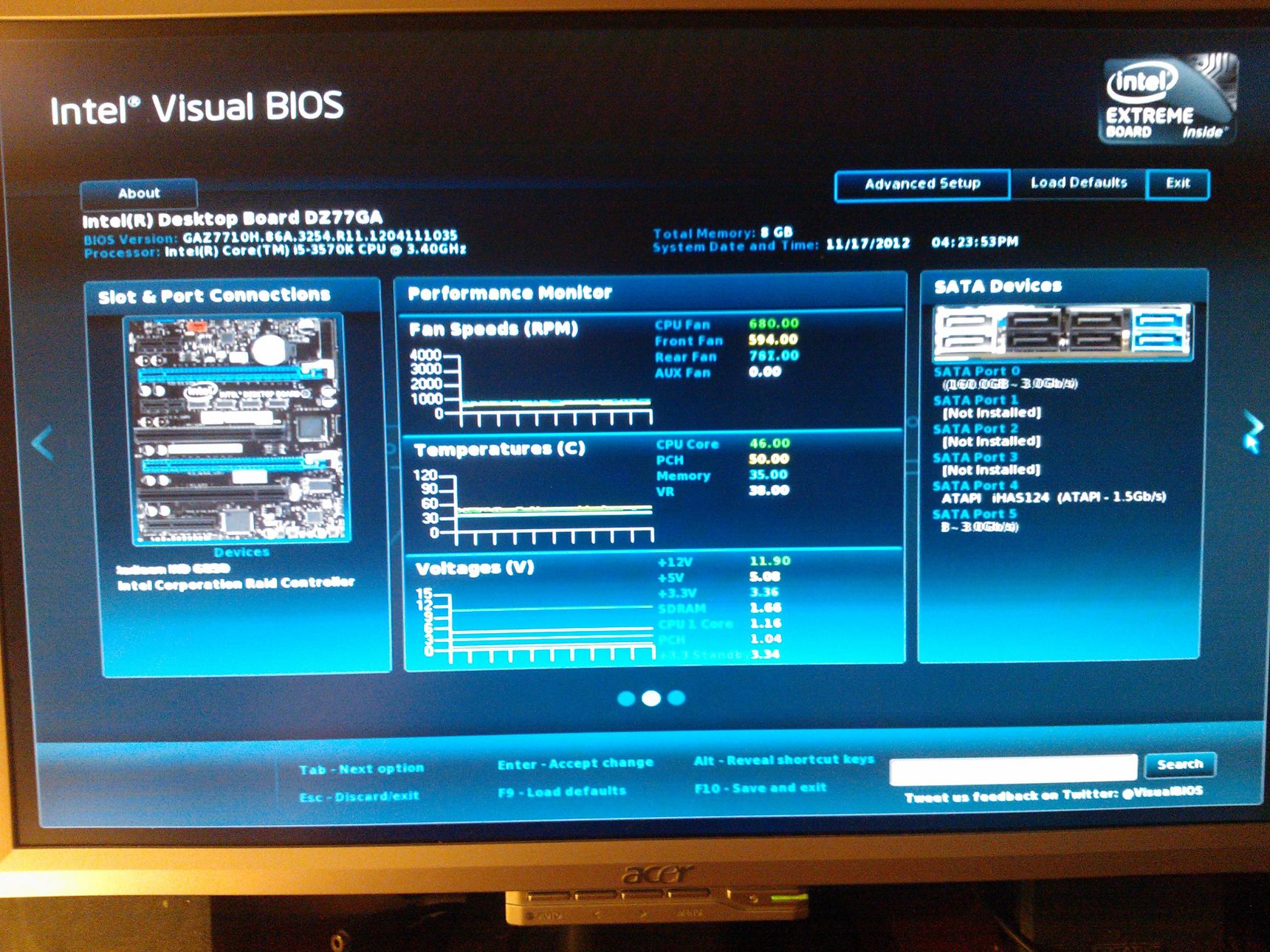This screenshot has height=952, width=1270.
Task: Click Processor i5-3570K info line
Action: click(275, 251)
